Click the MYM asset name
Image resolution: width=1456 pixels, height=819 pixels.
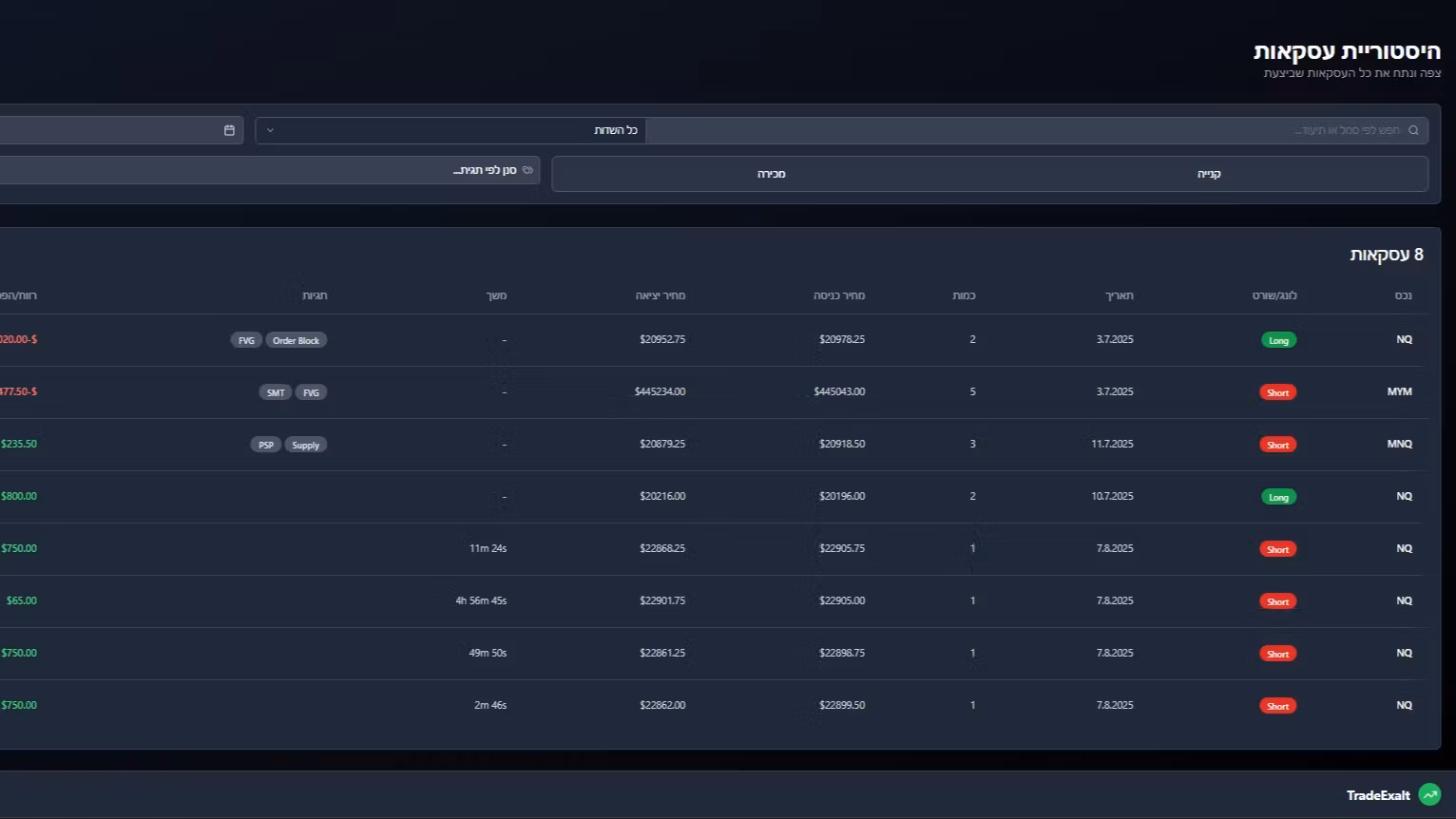coord(1399,391)
